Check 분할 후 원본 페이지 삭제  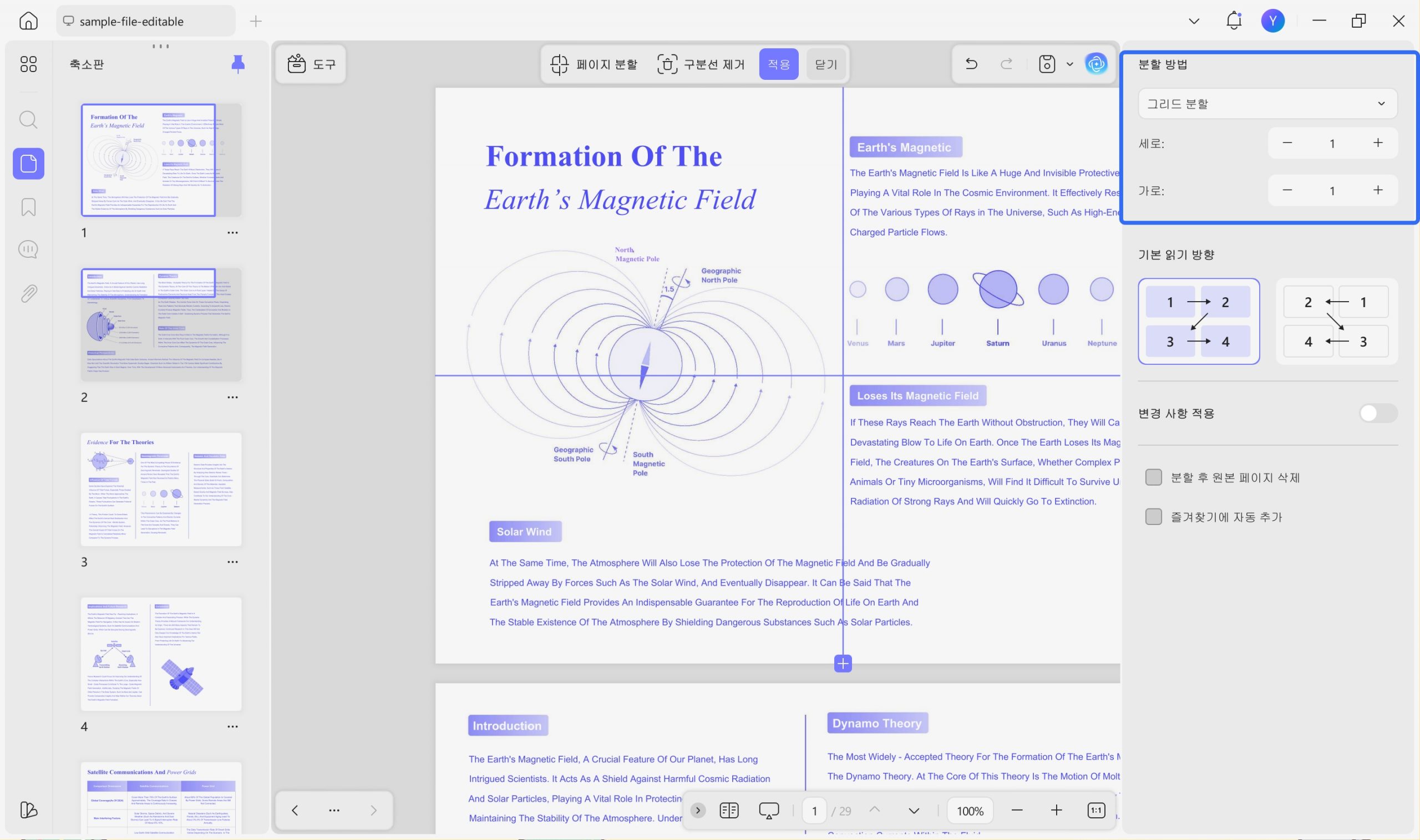pyautogui.click(x=1153, y=477)
